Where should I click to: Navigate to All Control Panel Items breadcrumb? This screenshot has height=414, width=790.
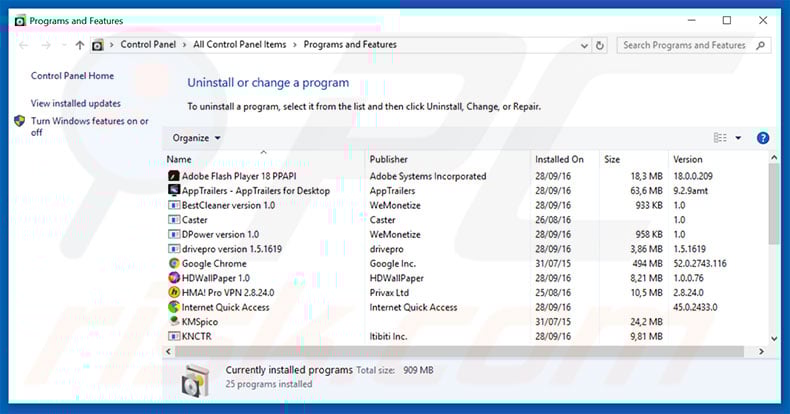coord(240,44)
